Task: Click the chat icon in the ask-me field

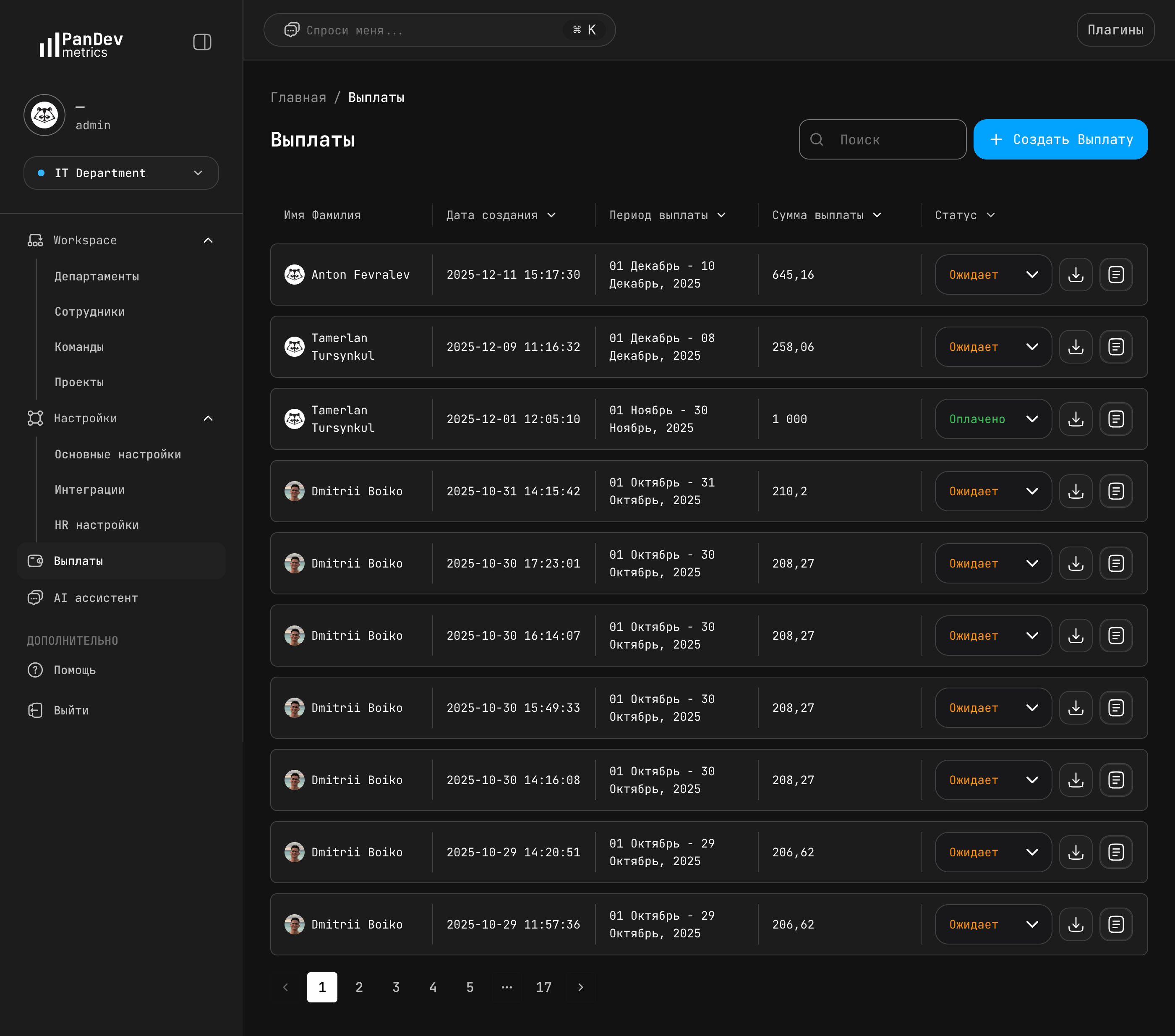Action: 292,30
